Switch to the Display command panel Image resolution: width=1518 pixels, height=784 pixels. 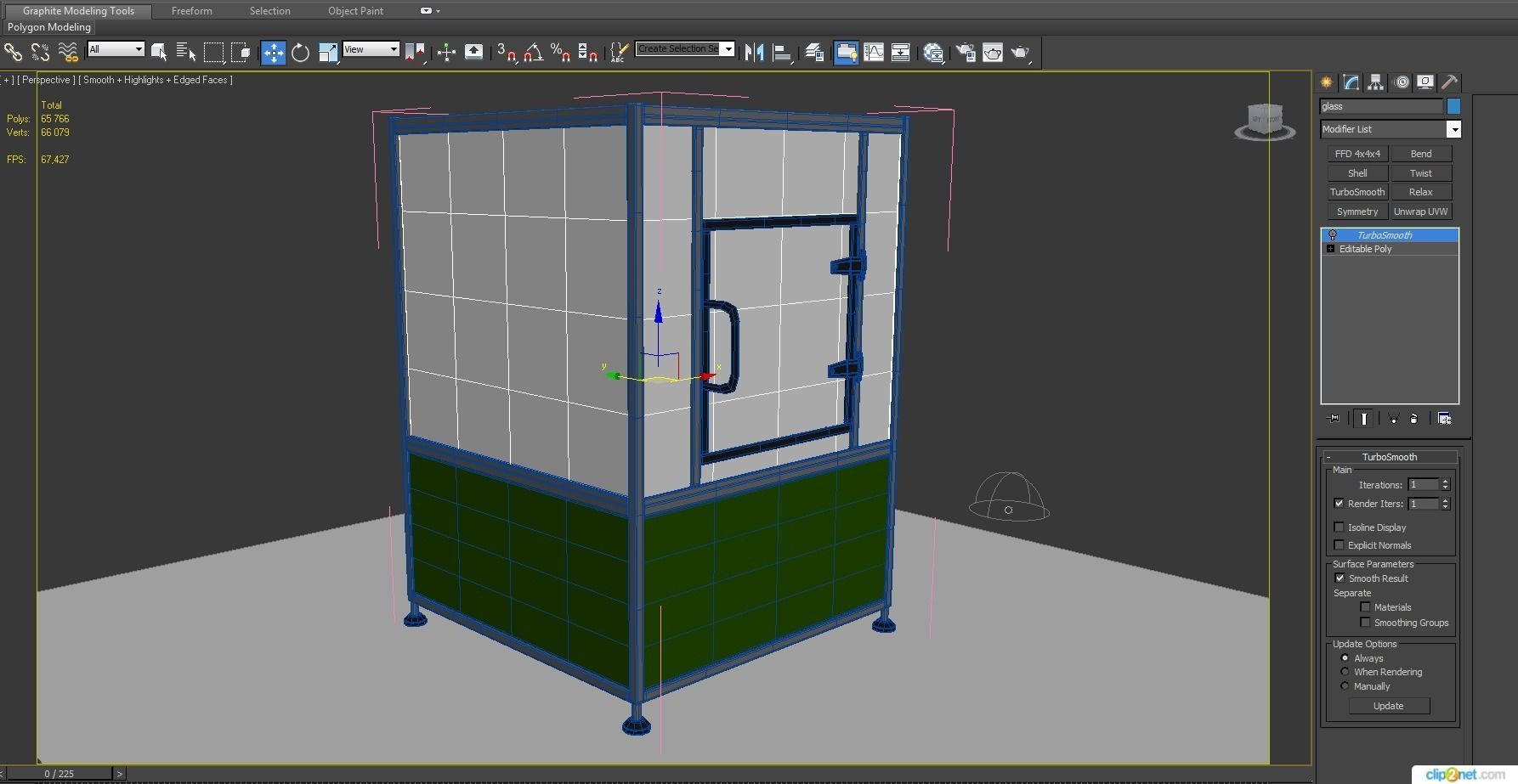tap(1425, 82)
